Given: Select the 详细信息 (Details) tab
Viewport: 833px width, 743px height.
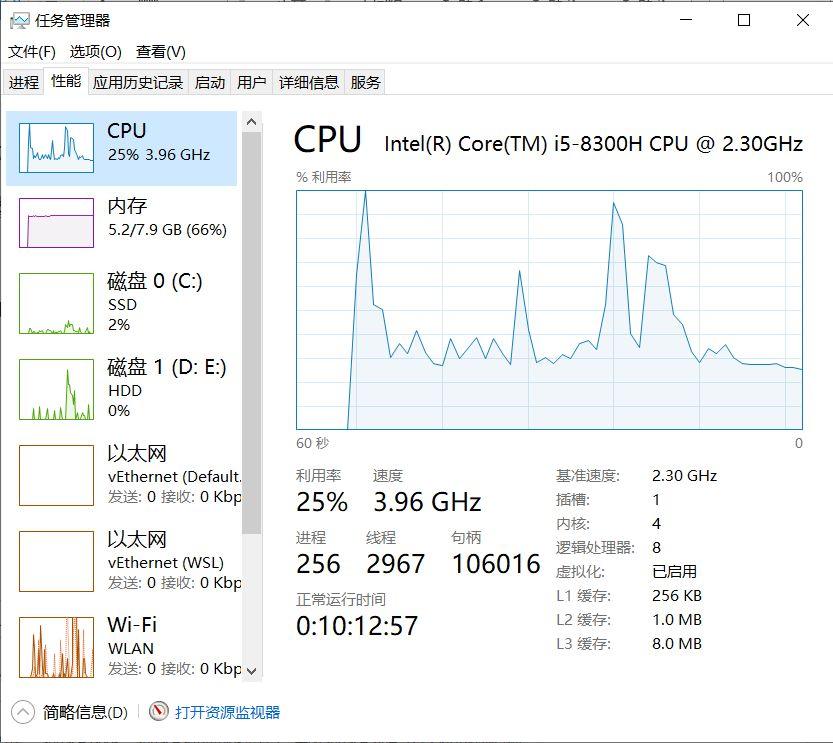Looking at the screenshot, I should click(310, 82).
